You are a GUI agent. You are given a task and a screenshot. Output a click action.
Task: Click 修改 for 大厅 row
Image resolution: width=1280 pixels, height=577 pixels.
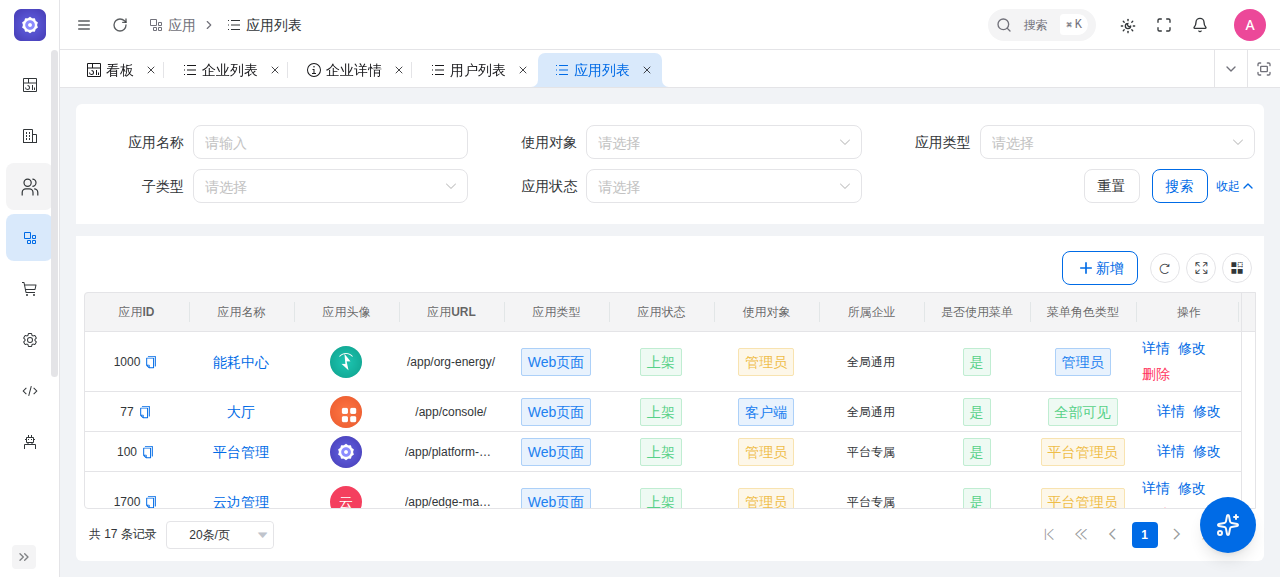1207,411
